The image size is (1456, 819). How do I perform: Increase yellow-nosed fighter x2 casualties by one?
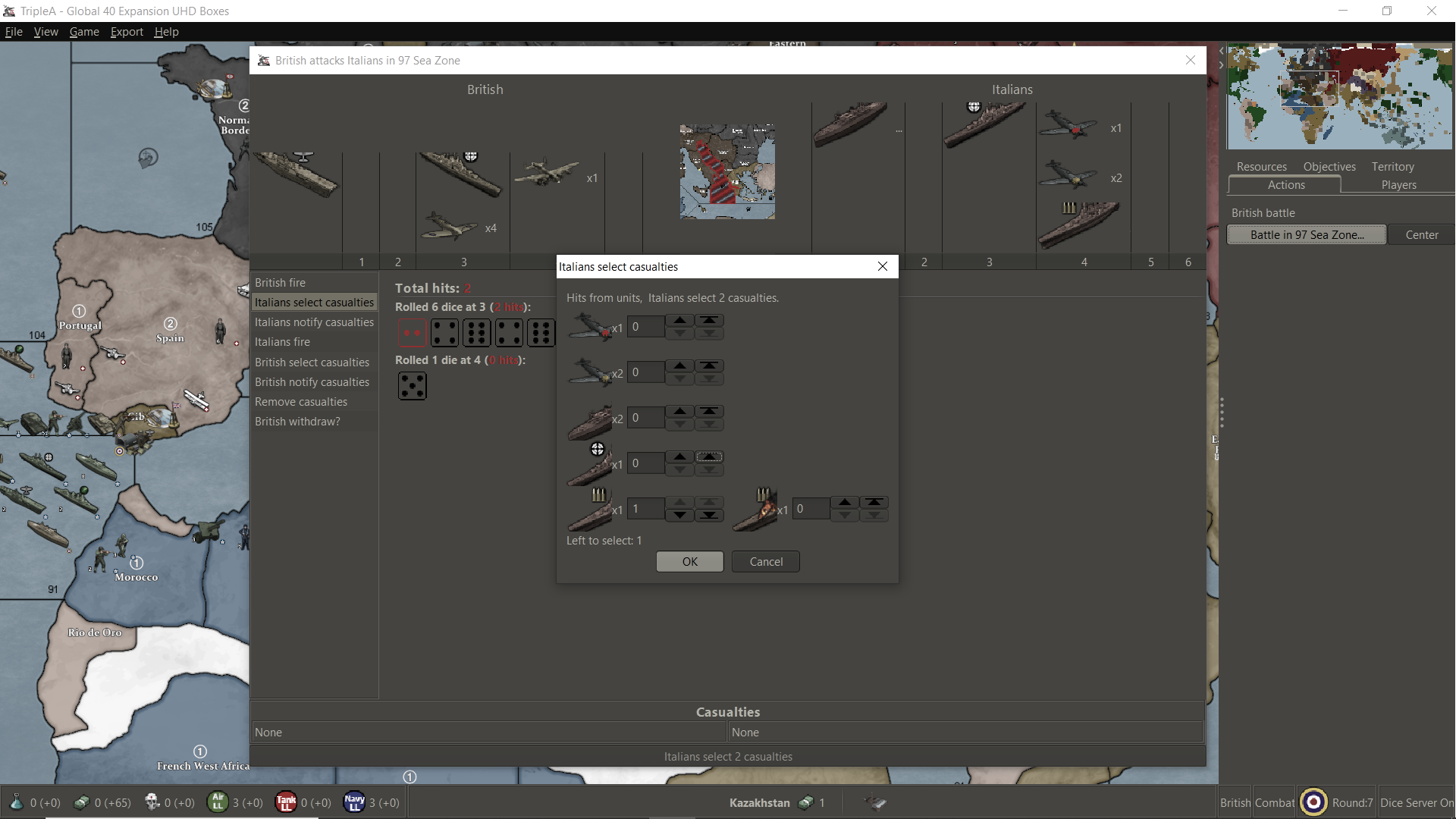pos(680,366)
